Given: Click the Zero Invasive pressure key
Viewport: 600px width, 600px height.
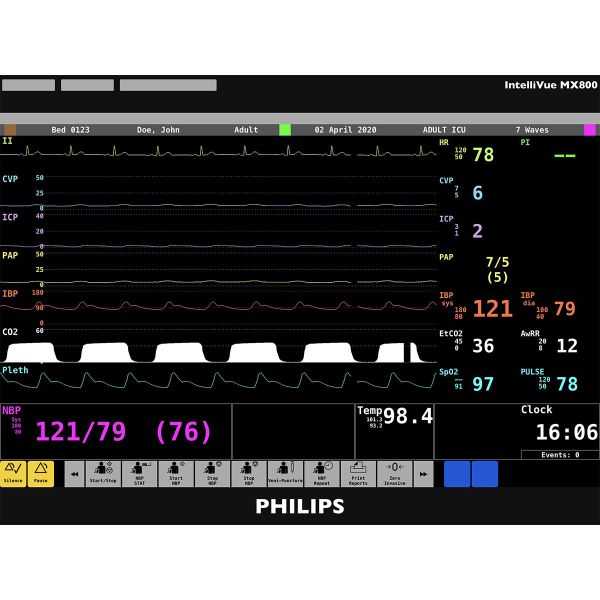Looking at the screenshot, I should click(395, 473).
